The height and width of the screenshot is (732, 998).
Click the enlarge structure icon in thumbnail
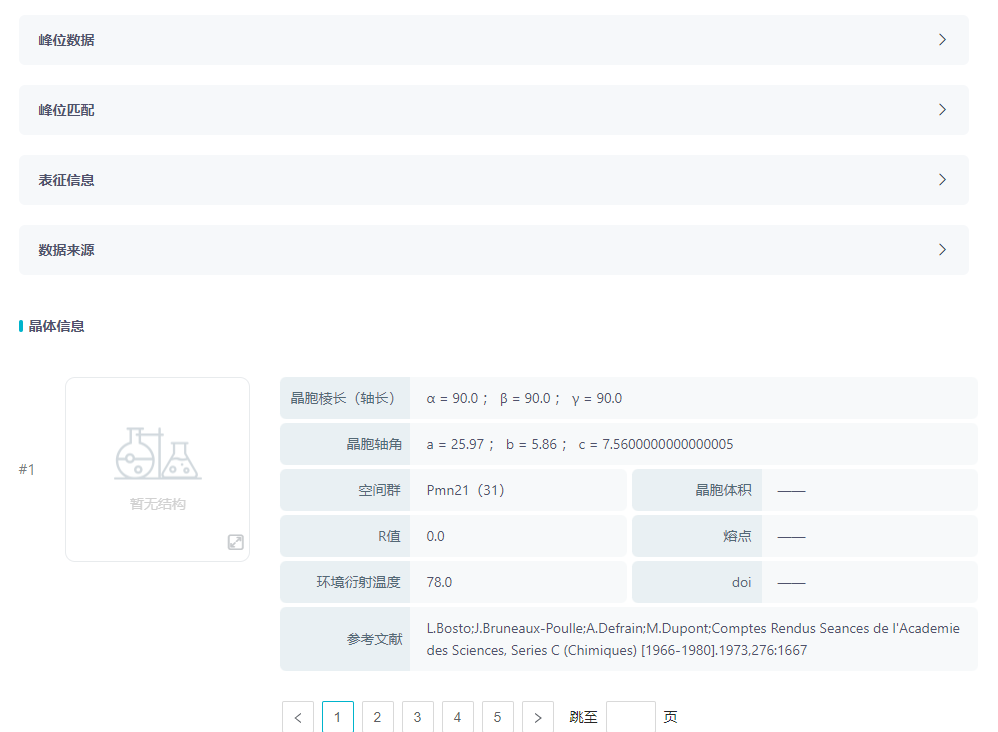click(x=235, y=542)
